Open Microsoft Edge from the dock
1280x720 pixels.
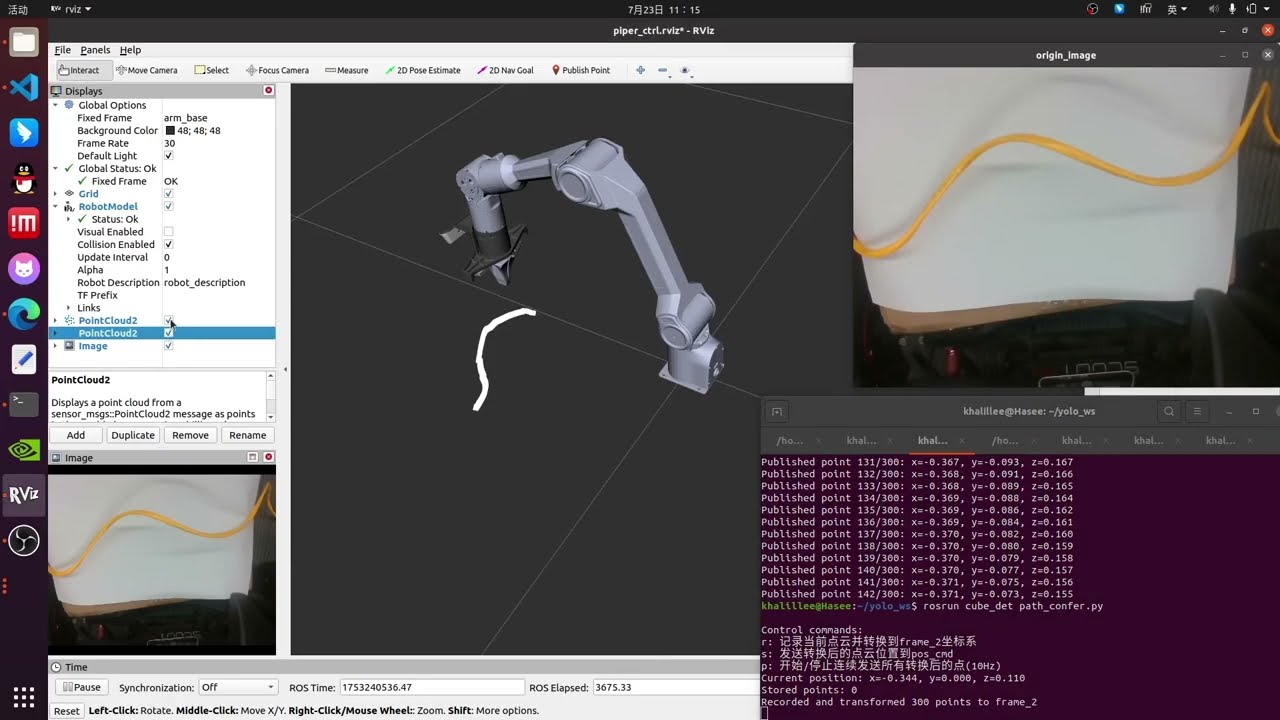point(24,314)
